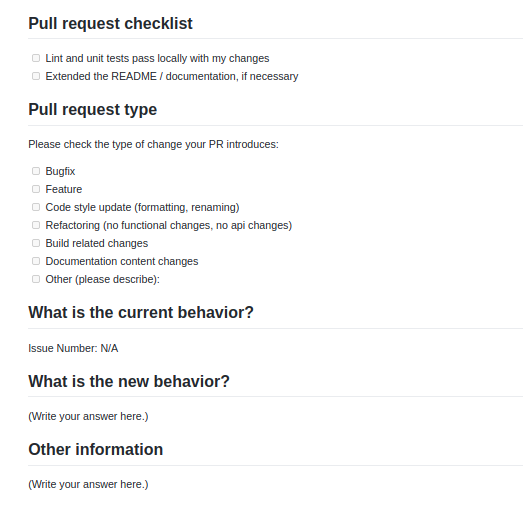Click the What is the current behavior heading

[141, 313]
